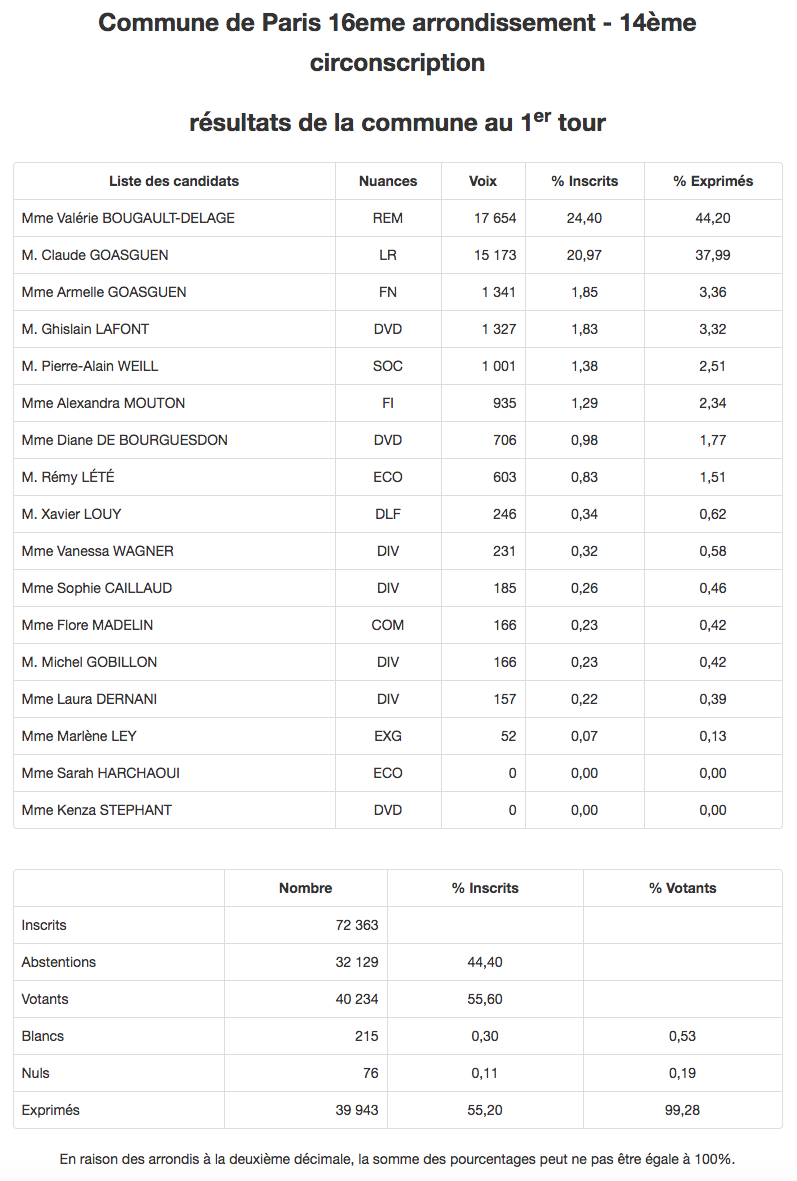Click the "Voix" column header
Screen dimensions: 797x1181
click(483, 181)
